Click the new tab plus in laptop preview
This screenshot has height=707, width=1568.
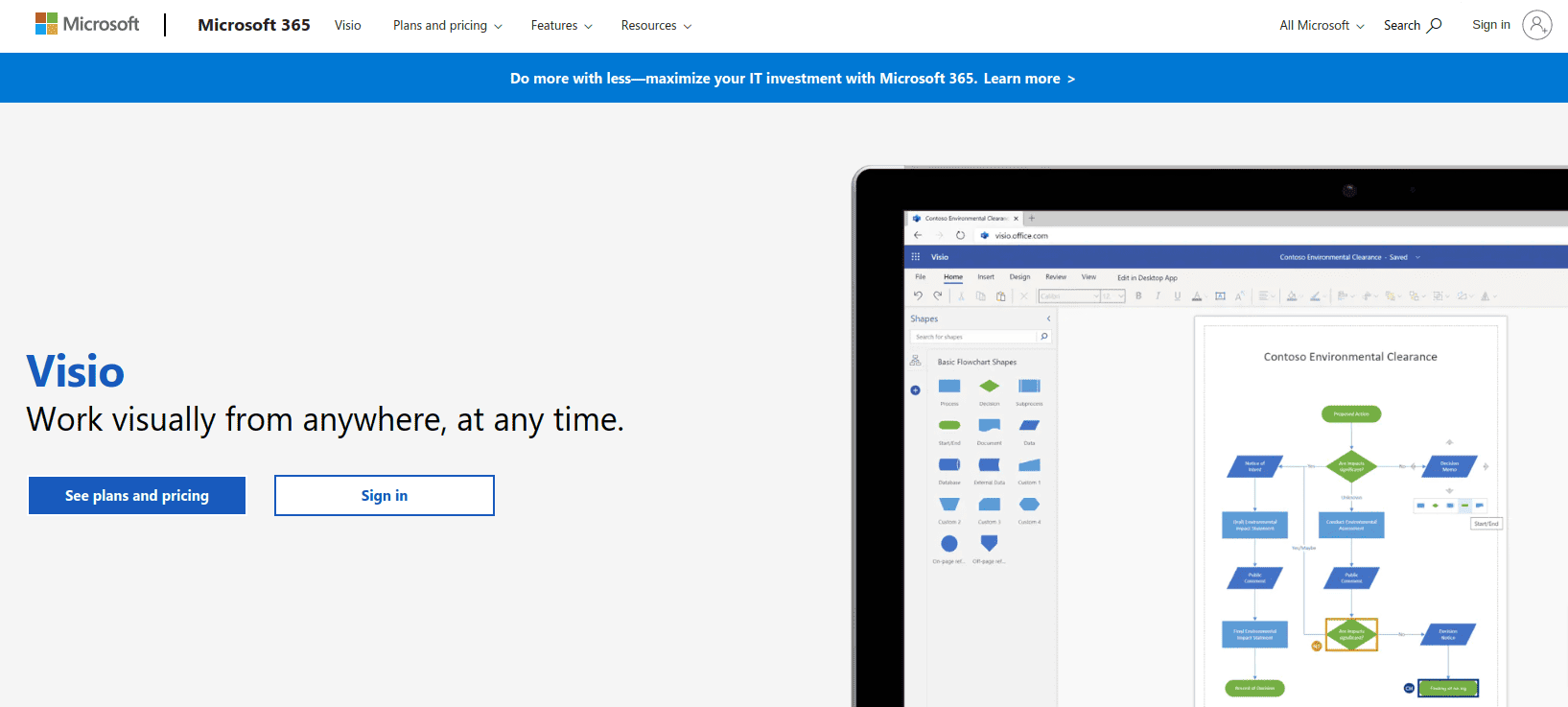tap(1032, 219)
